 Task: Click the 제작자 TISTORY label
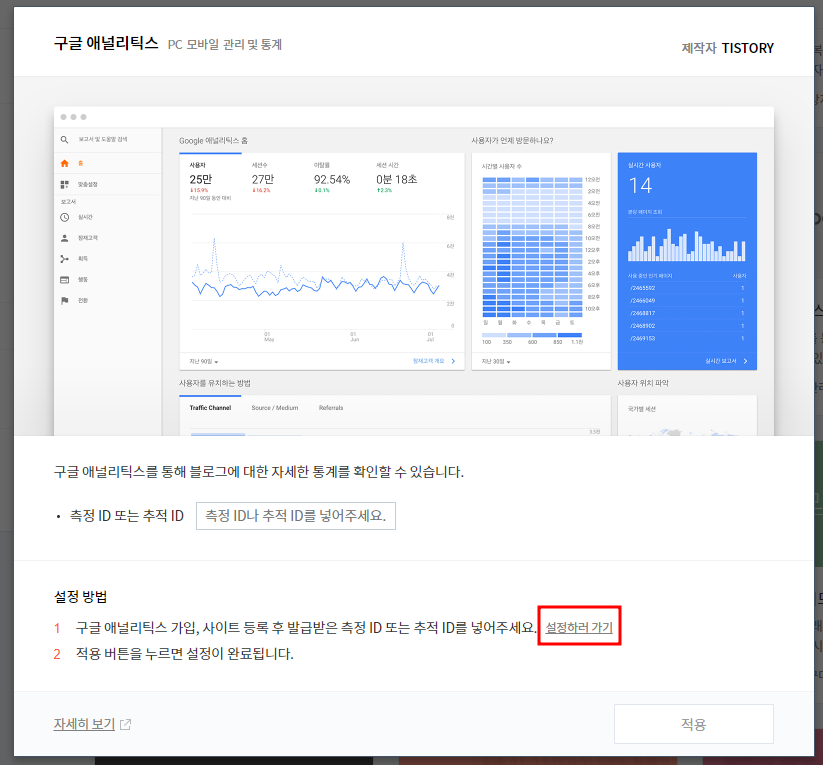coord(727,48)
